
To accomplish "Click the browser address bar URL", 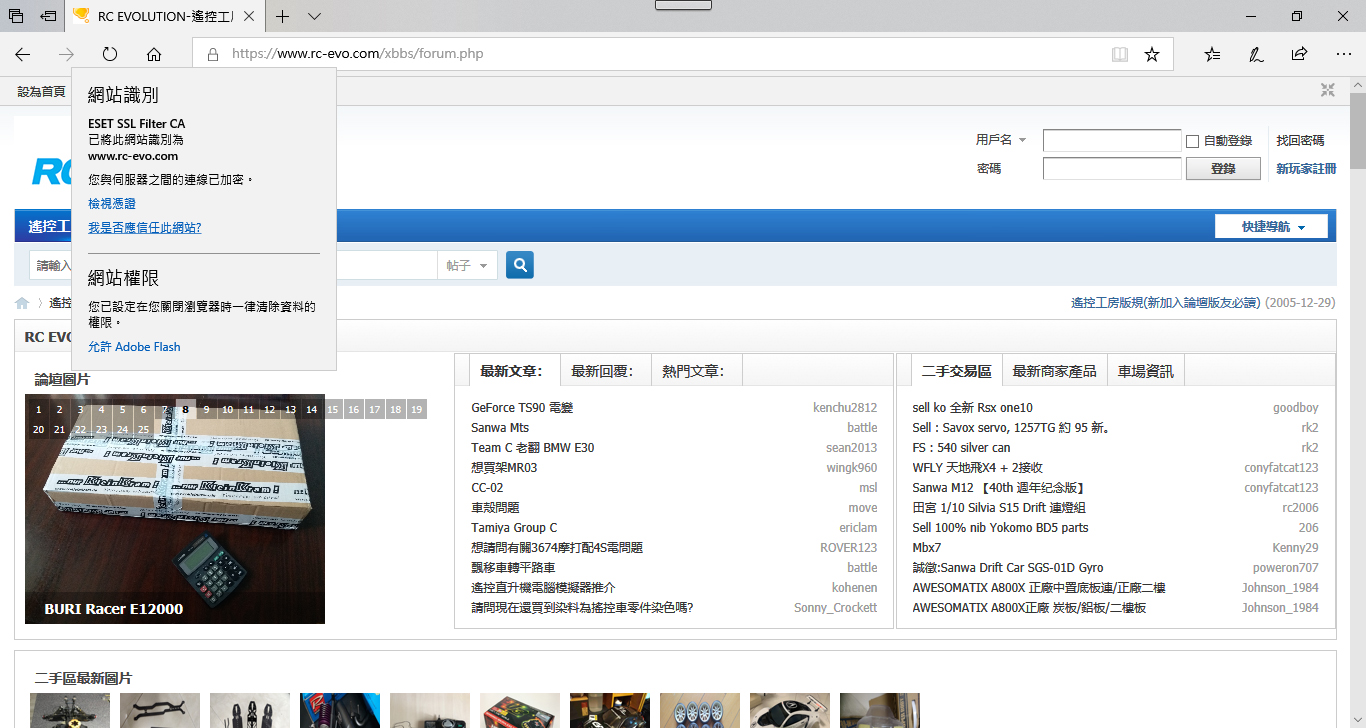I will click(357, 54).
